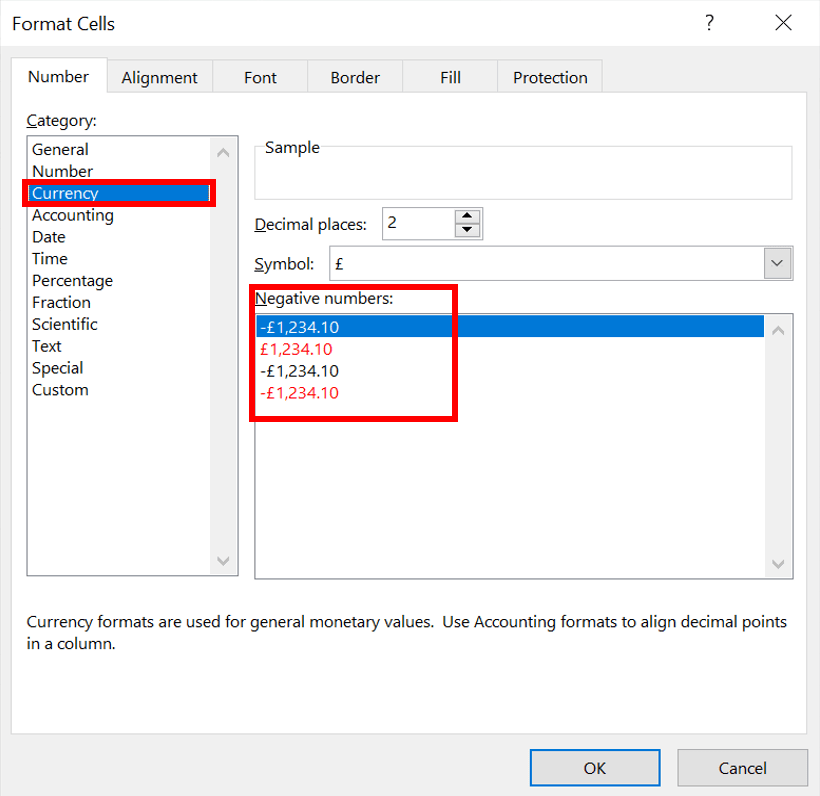Select red £1,234.10 without minus sign
The width and height of the screenshot is (820, 796).
pyautogui.click(x=296, y=349)
